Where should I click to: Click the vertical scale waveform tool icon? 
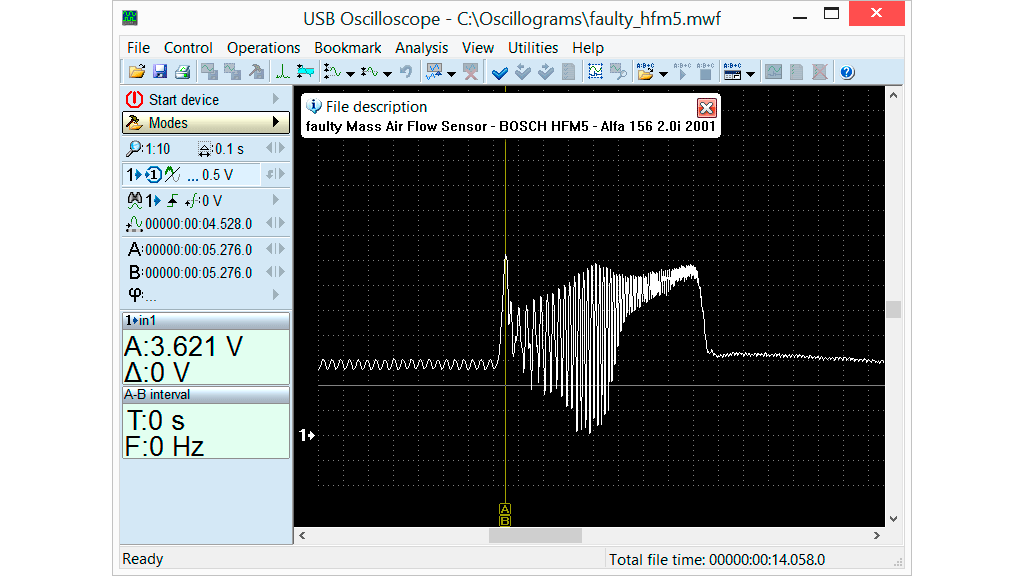pos(332,72)
